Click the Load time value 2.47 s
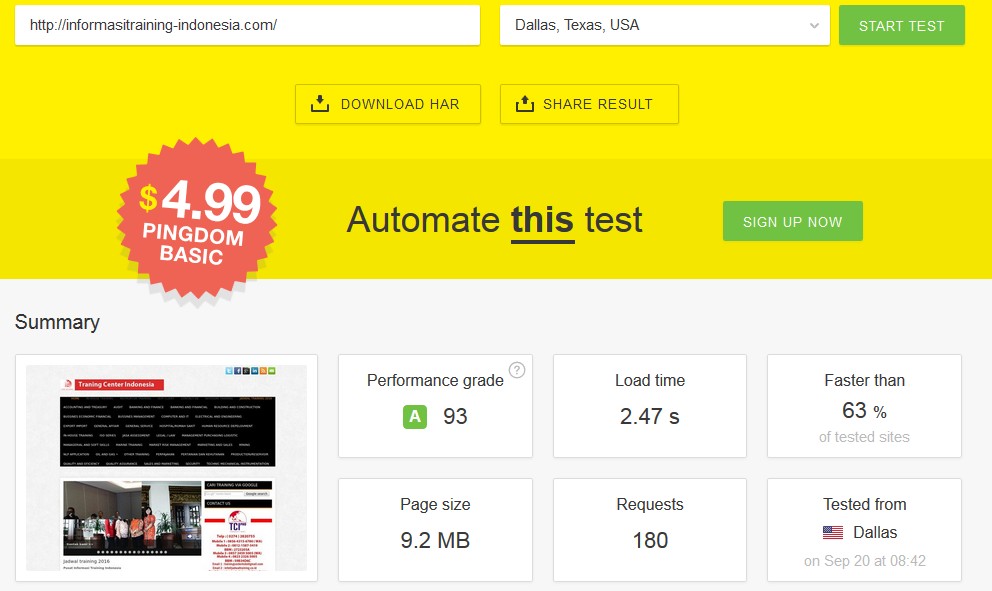 650,416
